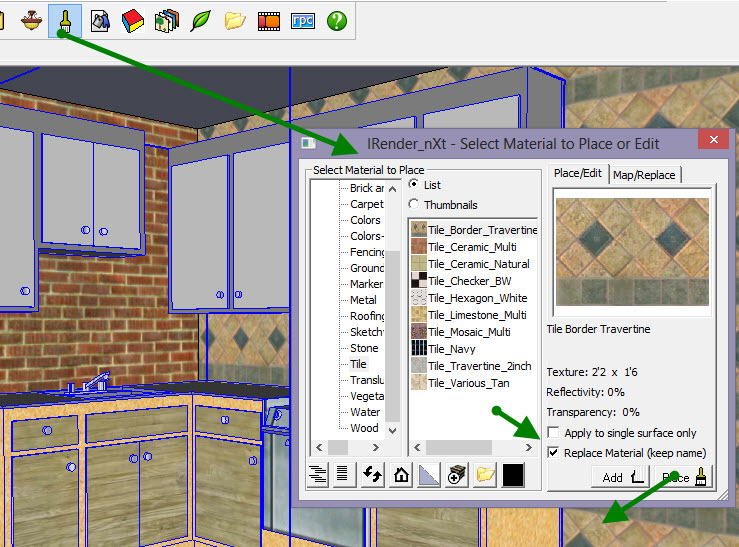The width and height of the screenshot is (739, 547).
Task: Click the film strip animation icon
Action: [x=268, y=19]
